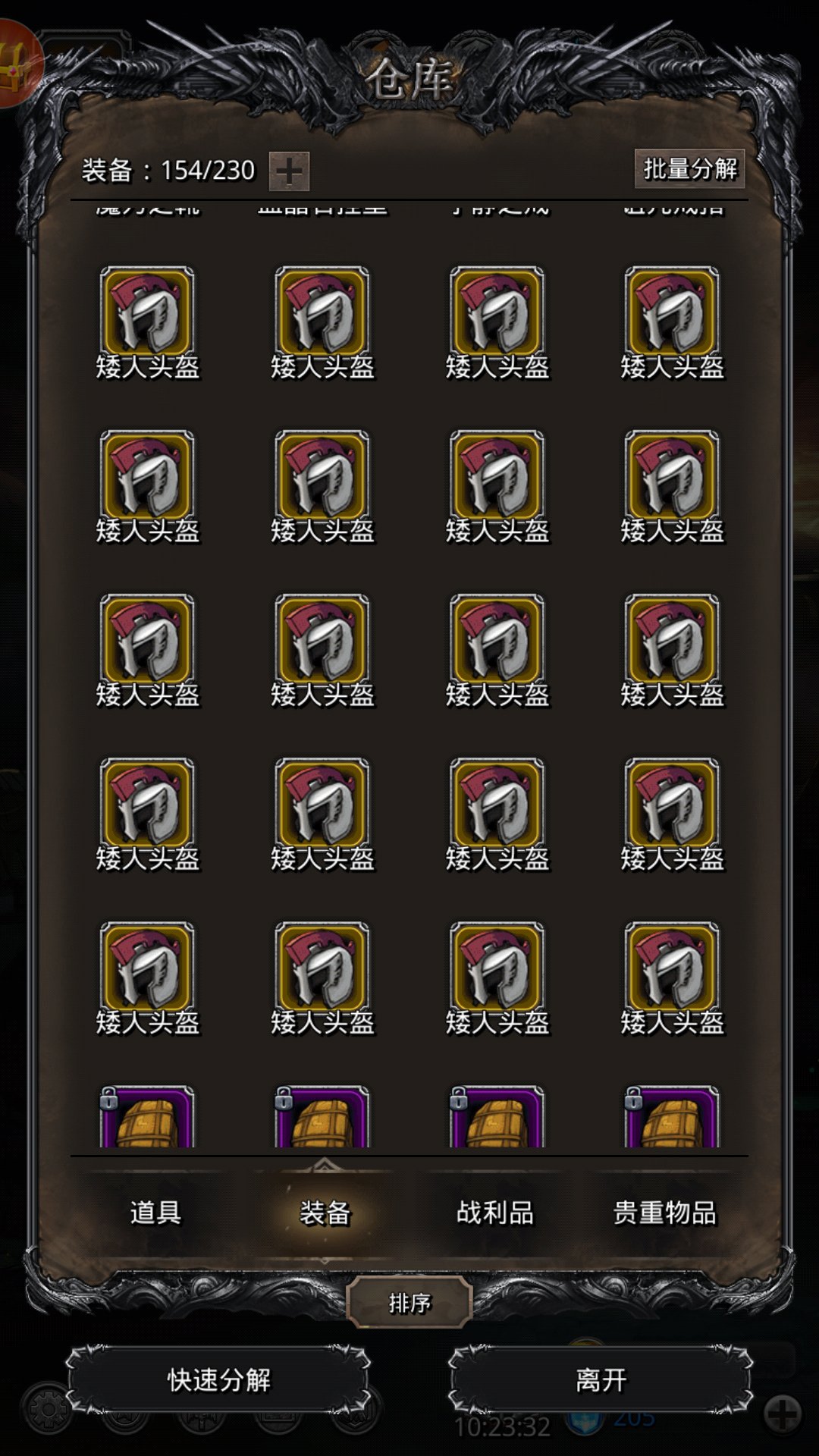Screen dimensions: 819x1456
Task: Tap the first locked purple armor item
Action: pyautogui.click(x=147, y=1116)
